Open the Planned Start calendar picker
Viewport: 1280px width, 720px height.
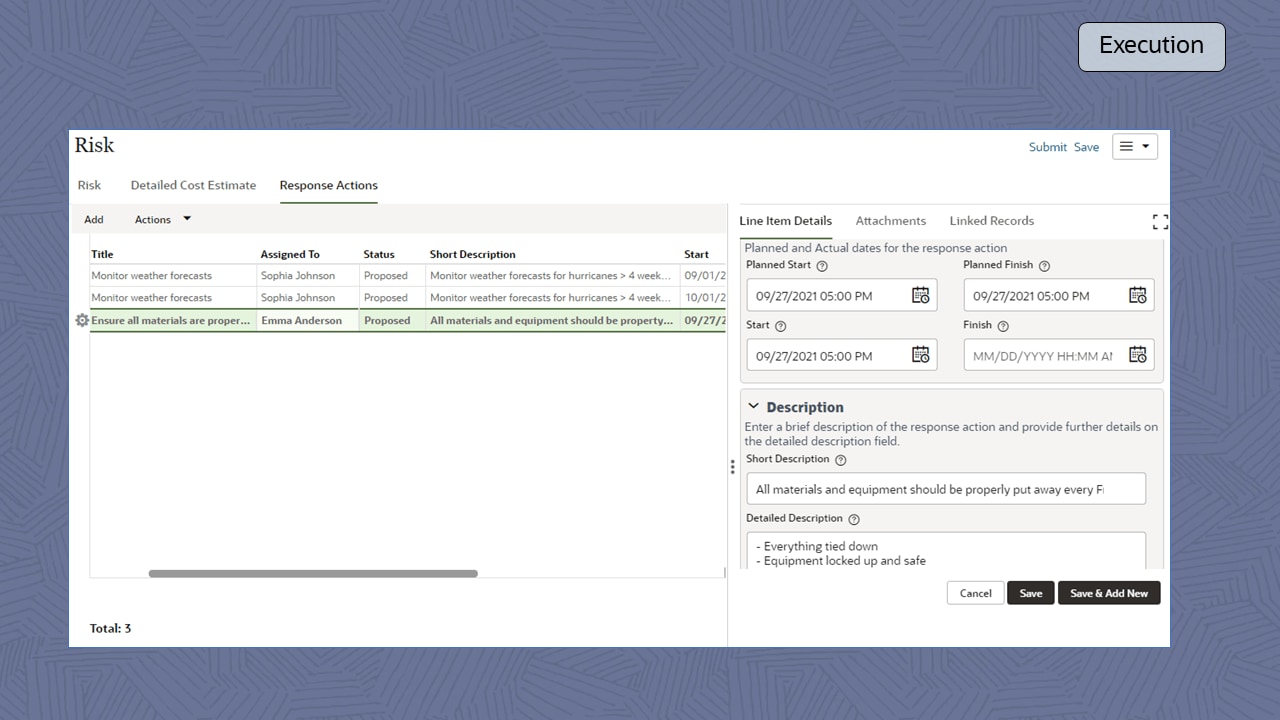[920, 295]
